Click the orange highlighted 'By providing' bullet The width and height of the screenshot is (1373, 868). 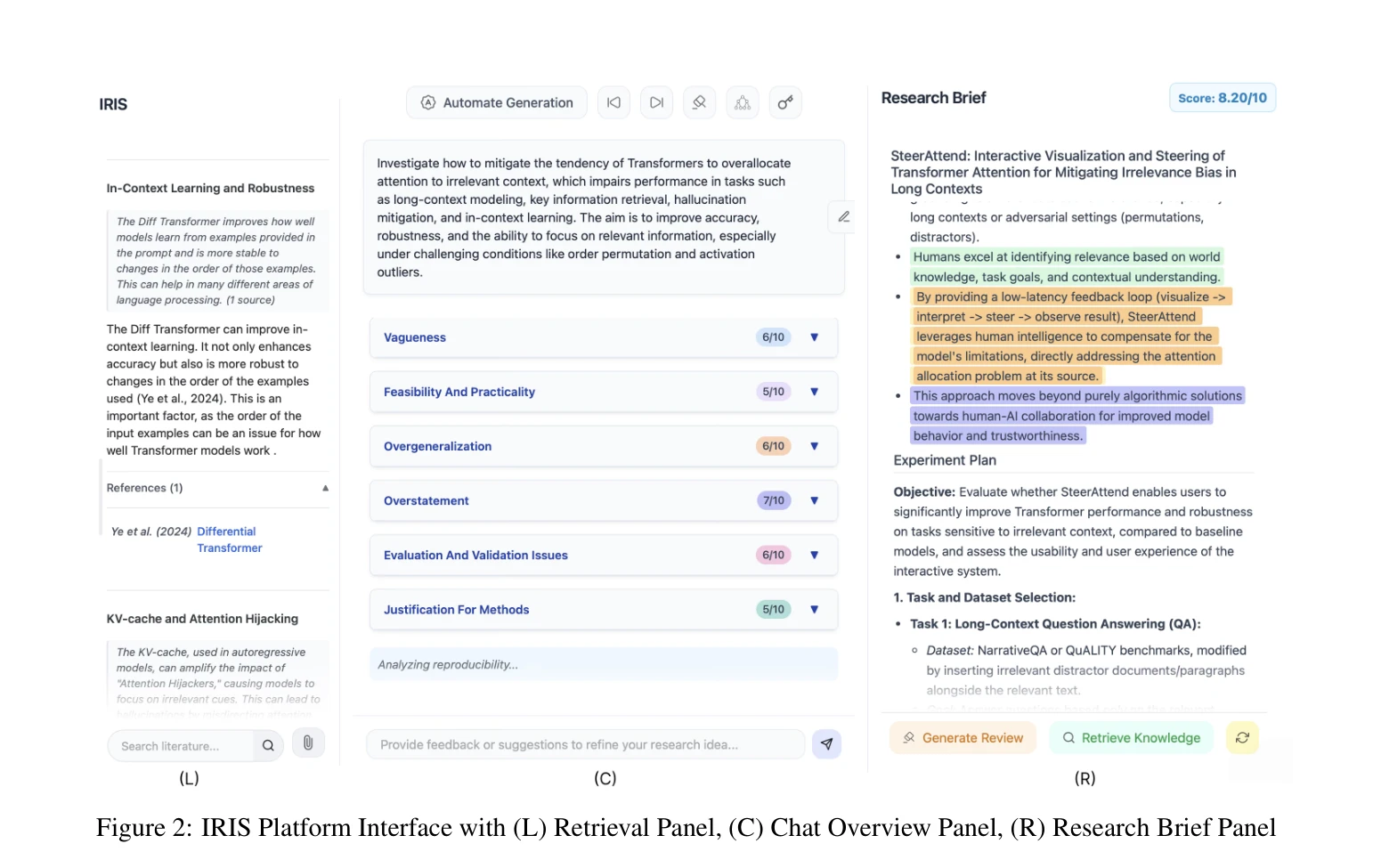coord(1071,337)
